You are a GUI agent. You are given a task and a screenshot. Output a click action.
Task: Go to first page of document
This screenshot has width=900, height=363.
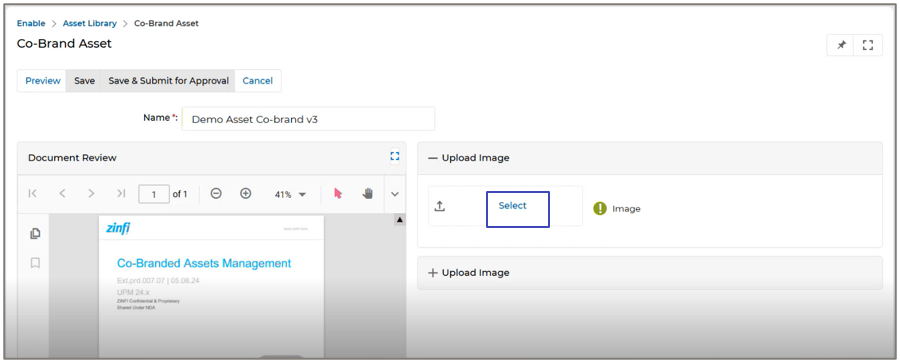pyautogui.click(x=33, y=194)
